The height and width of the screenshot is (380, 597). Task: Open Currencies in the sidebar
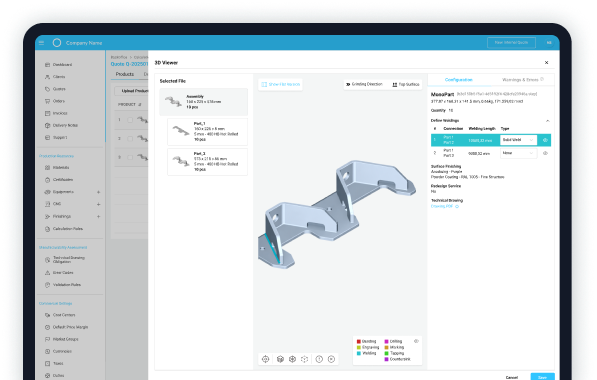(58, 351)
